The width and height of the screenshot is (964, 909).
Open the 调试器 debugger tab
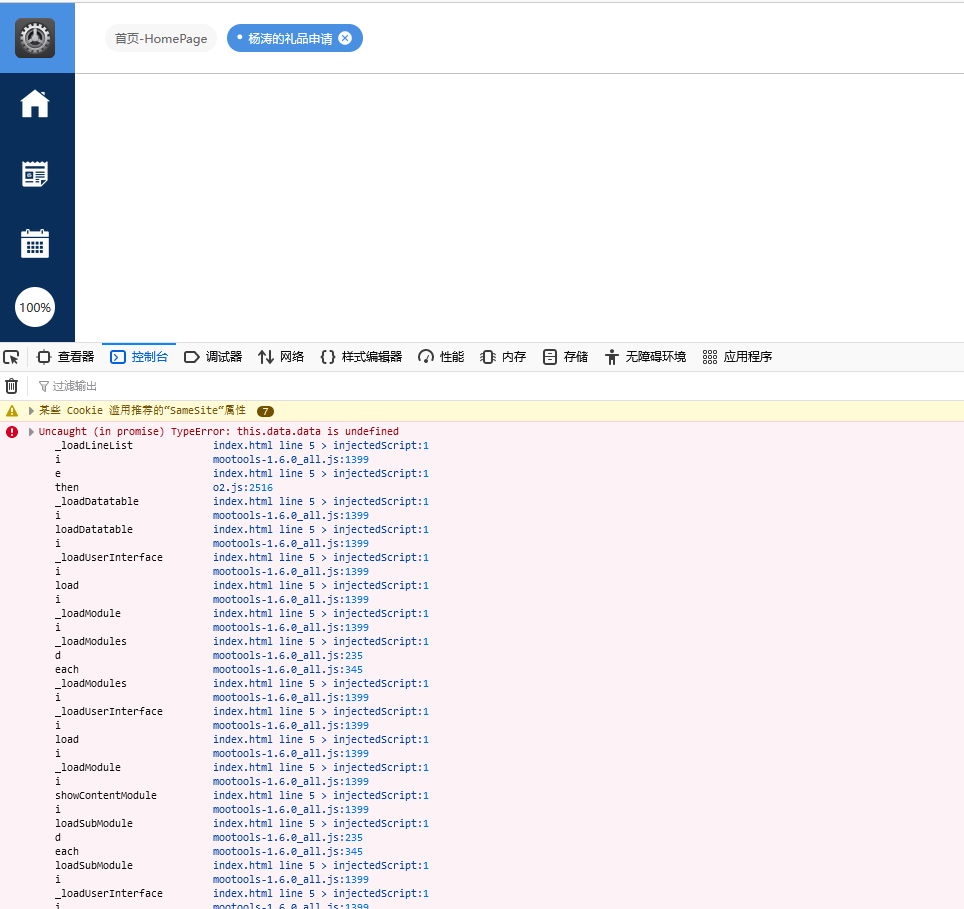coord(213,357)
